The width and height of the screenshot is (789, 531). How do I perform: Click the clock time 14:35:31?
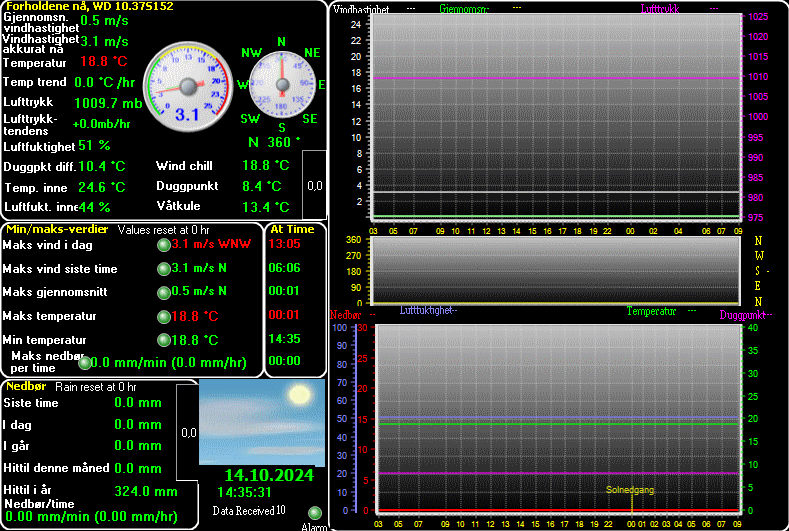[x=245, y=492]
